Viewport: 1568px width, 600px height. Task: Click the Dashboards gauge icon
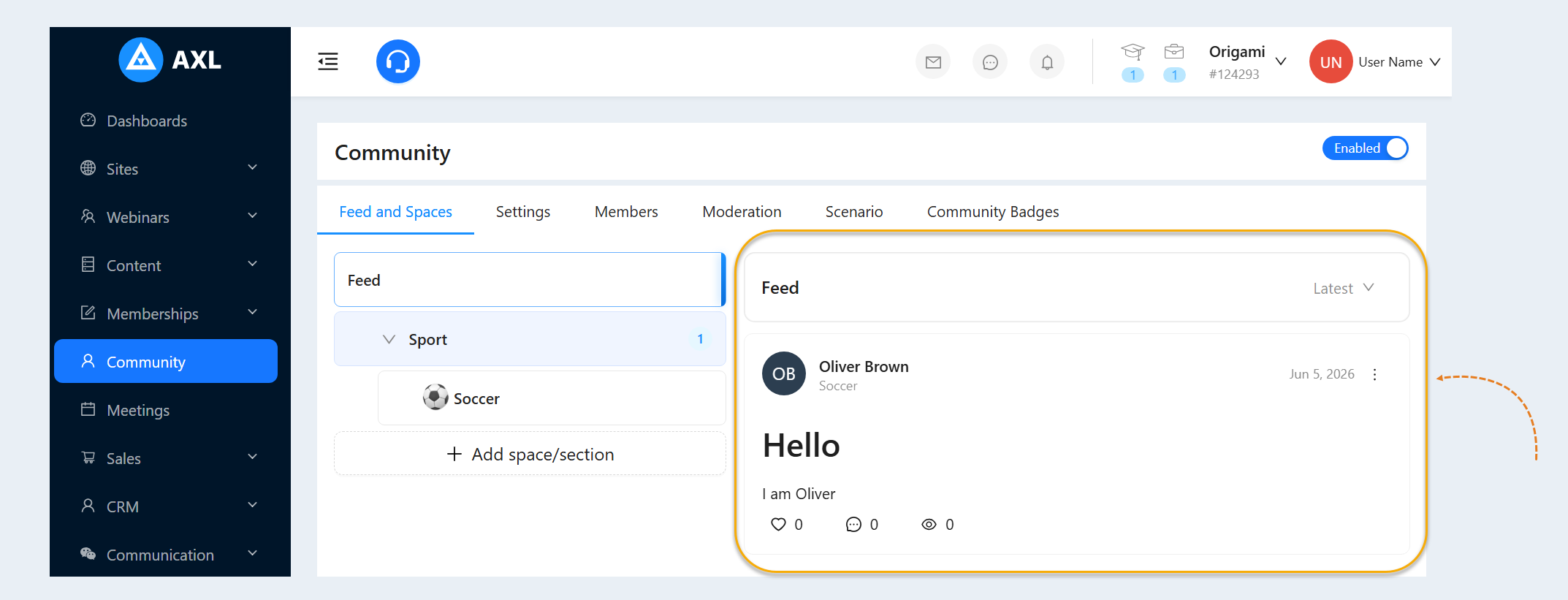88,120
